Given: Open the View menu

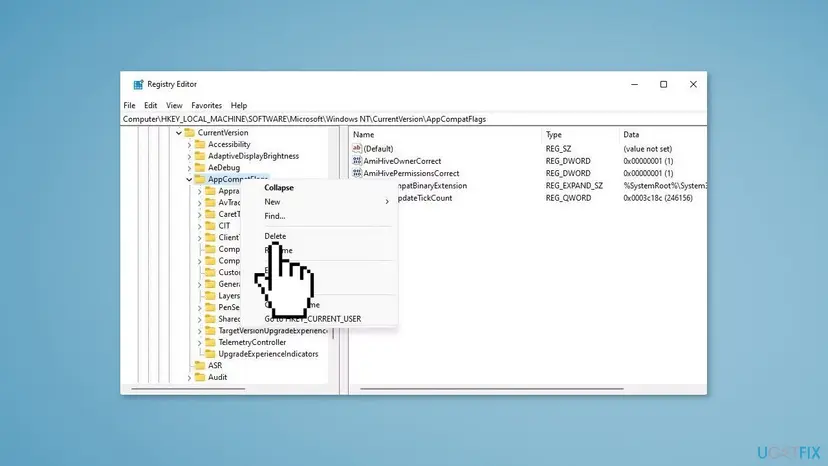Looking at the screenshot, I should [x=174, y=106].
